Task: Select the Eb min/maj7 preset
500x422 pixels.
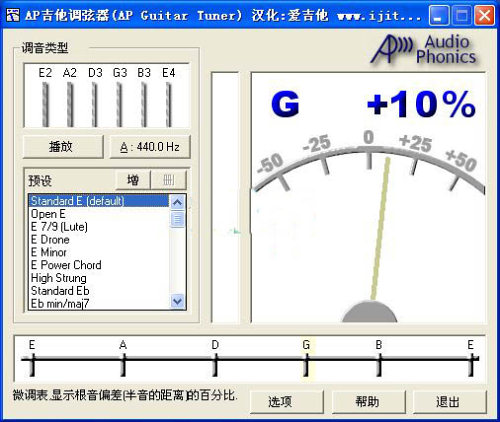Action: (x=99, y=304)
